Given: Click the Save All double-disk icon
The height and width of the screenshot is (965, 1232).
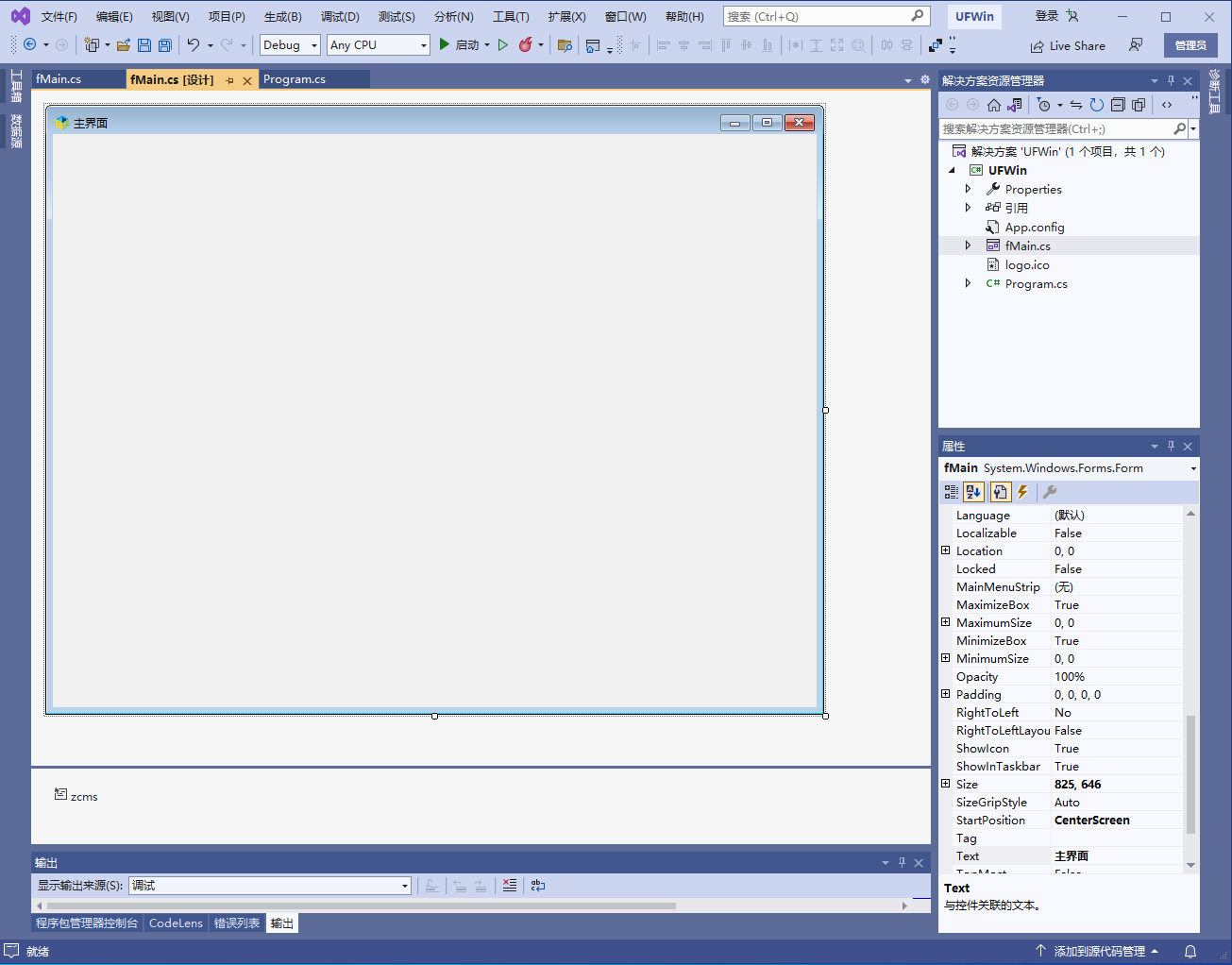Looking at the screenshot, I should [x=164, y=44].
